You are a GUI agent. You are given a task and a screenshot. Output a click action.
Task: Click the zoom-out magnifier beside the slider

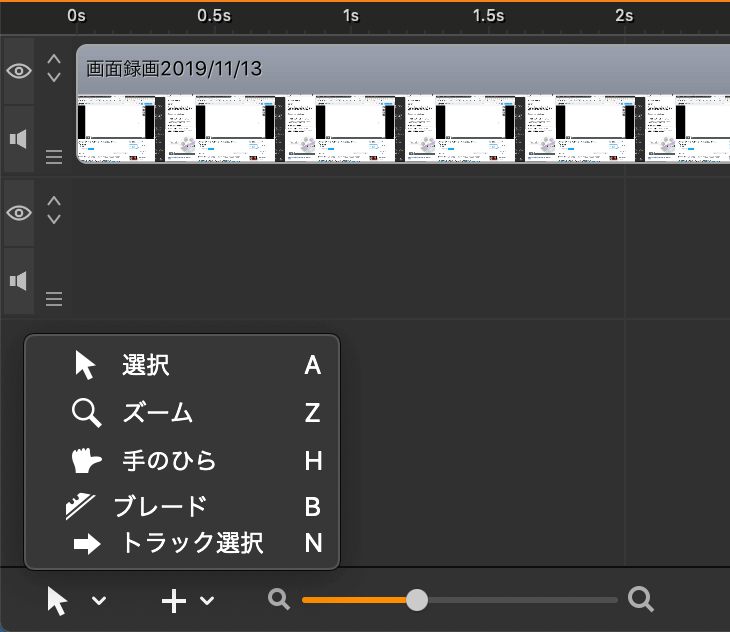[279, 599]
